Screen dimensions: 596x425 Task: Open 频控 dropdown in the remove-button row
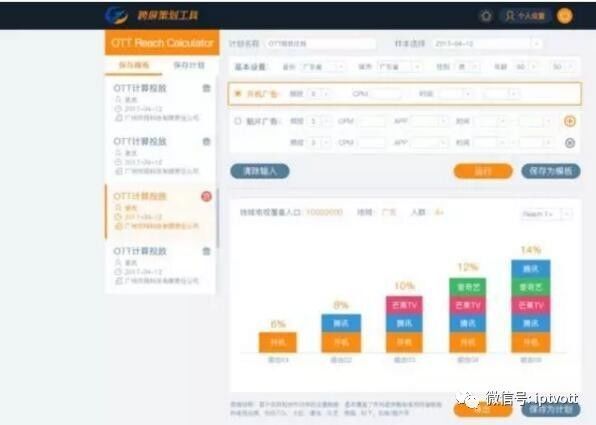320,143
